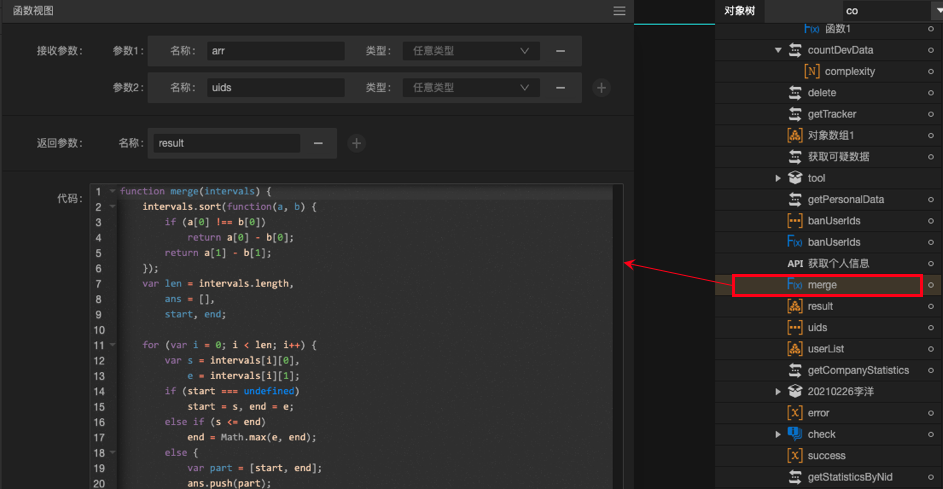Click the userList object array icon

[795, 349]
